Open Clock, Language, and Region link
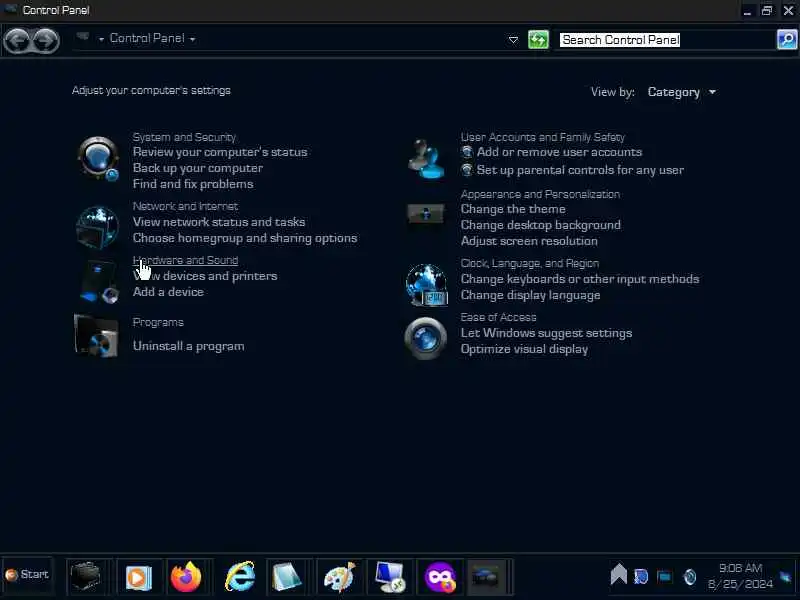Image resolution: width=800 pixels, height=600 pixels. pyautogui.click(x=530, y=263)
